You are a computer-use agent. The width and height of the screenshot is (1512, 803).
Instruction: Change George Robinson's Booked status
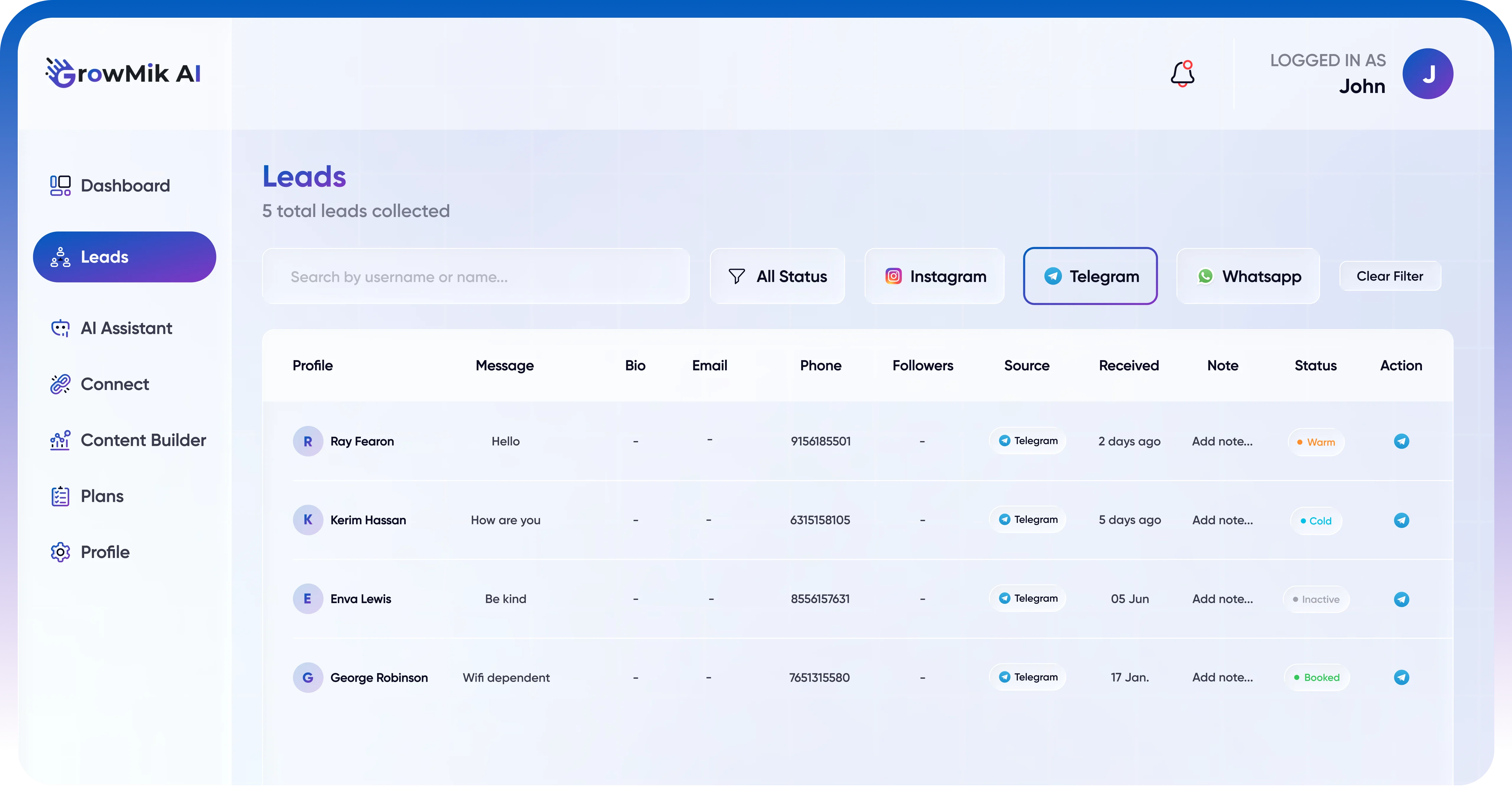point(1317,678)
